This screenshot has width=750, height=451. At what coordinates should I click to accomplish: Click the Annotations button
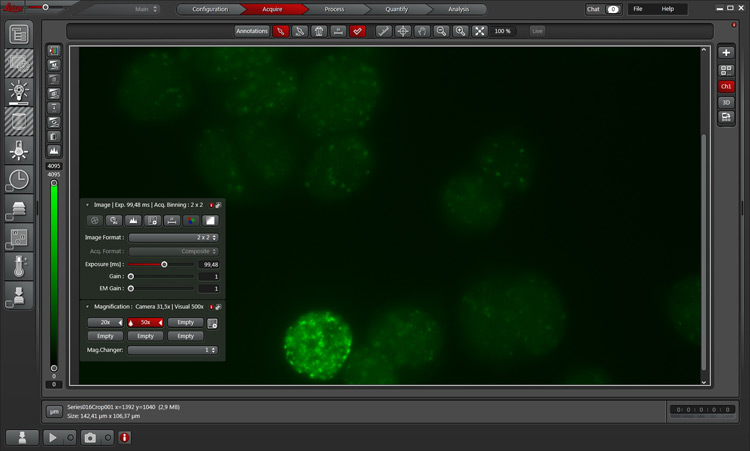(252, 31)
